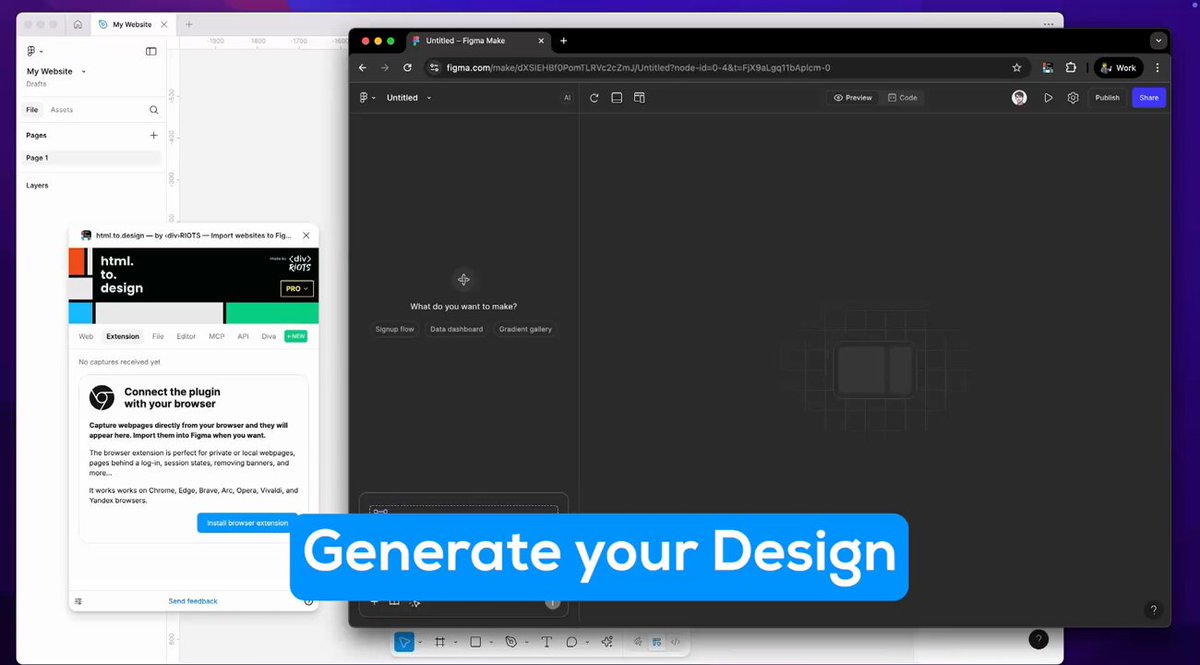Open Chrome three-dot menu
Screen dimensions: 1200x665
coord(1158,68)
